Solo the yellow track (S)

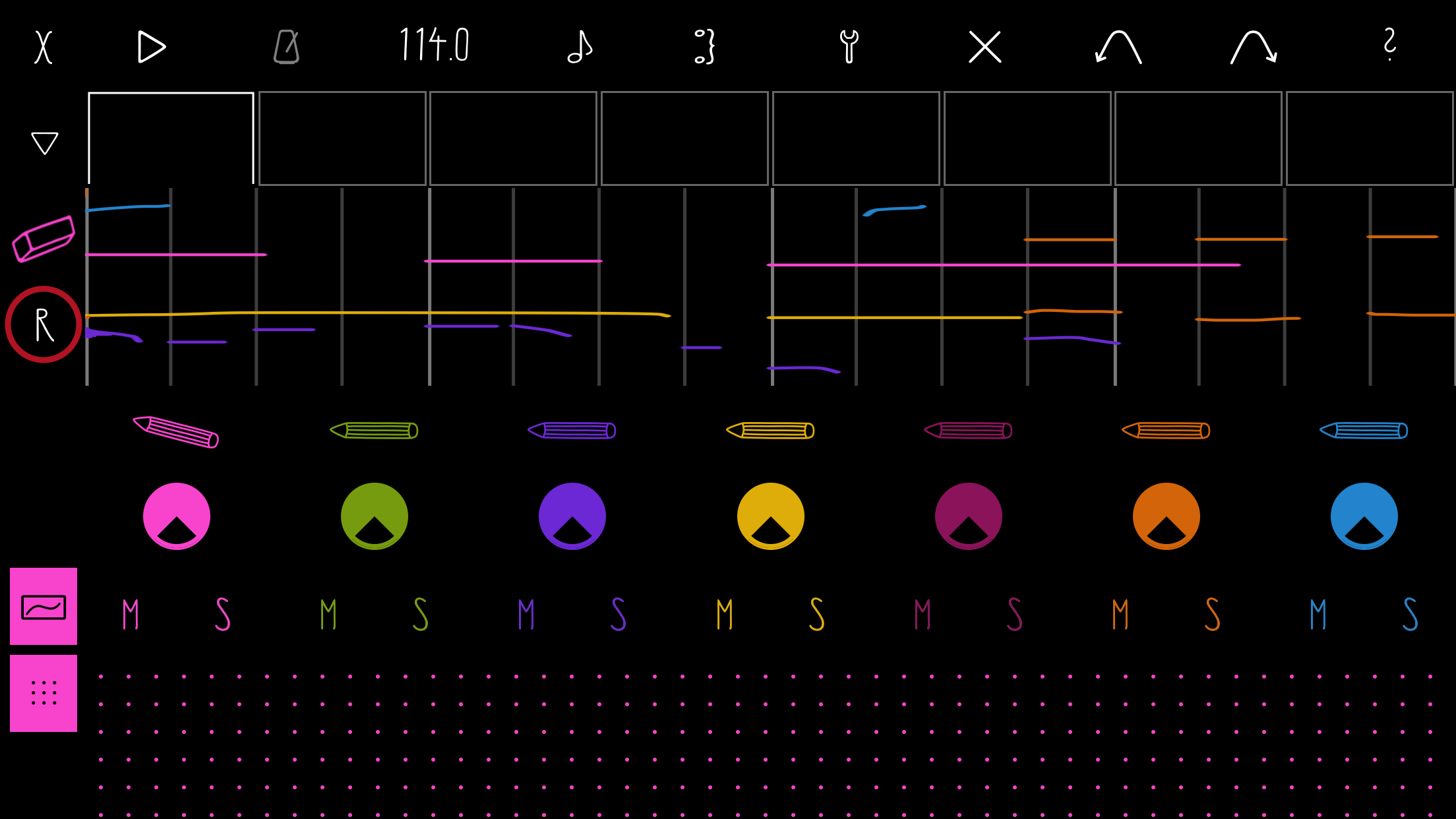tap(816, 615)
